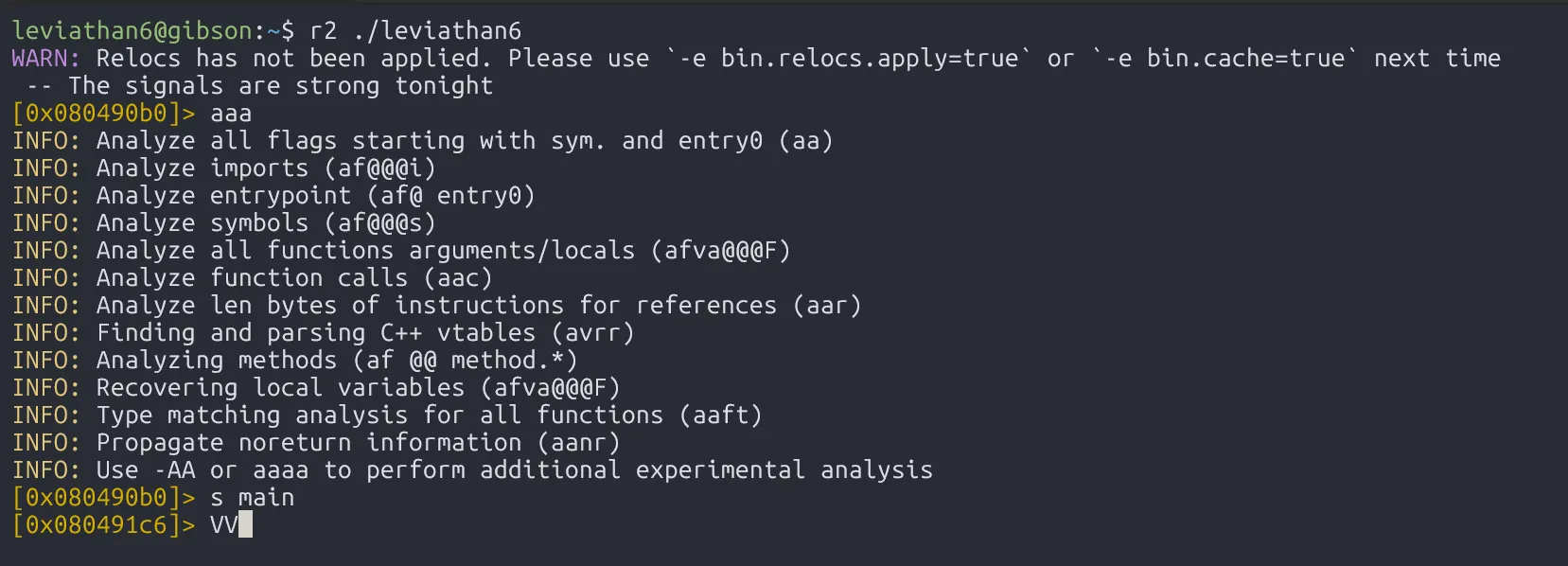Click "The signals are strong tonight" message

click(280, 85)
